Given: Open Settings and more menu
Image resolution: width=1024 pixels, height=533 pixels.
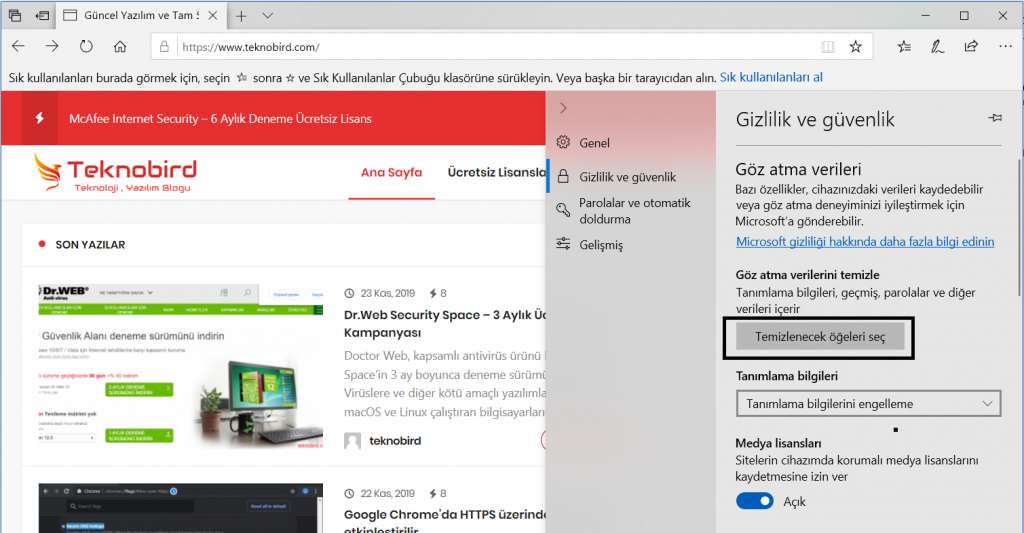Looking at the screenshot, I should point(1005,46).
